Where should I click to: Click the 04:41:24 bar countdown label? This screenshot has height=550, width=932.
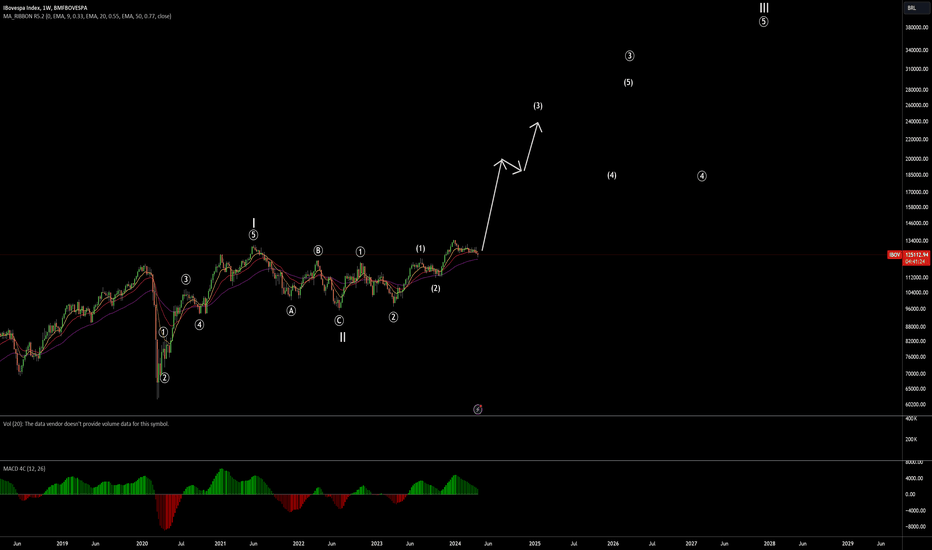[x=917, y=262]
